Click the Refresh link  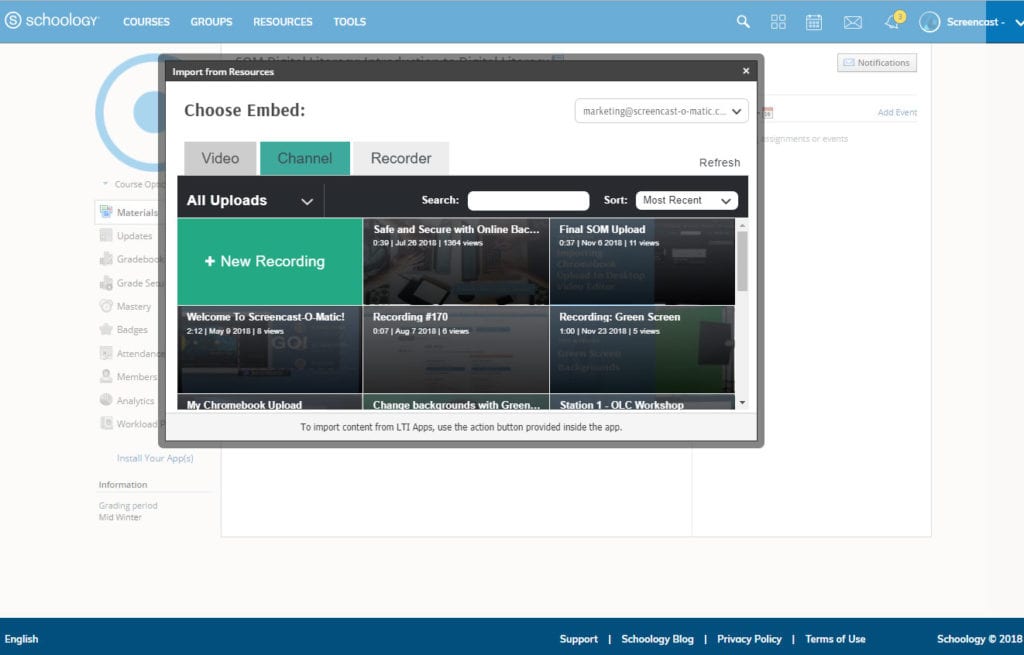[x=720, y=163]
